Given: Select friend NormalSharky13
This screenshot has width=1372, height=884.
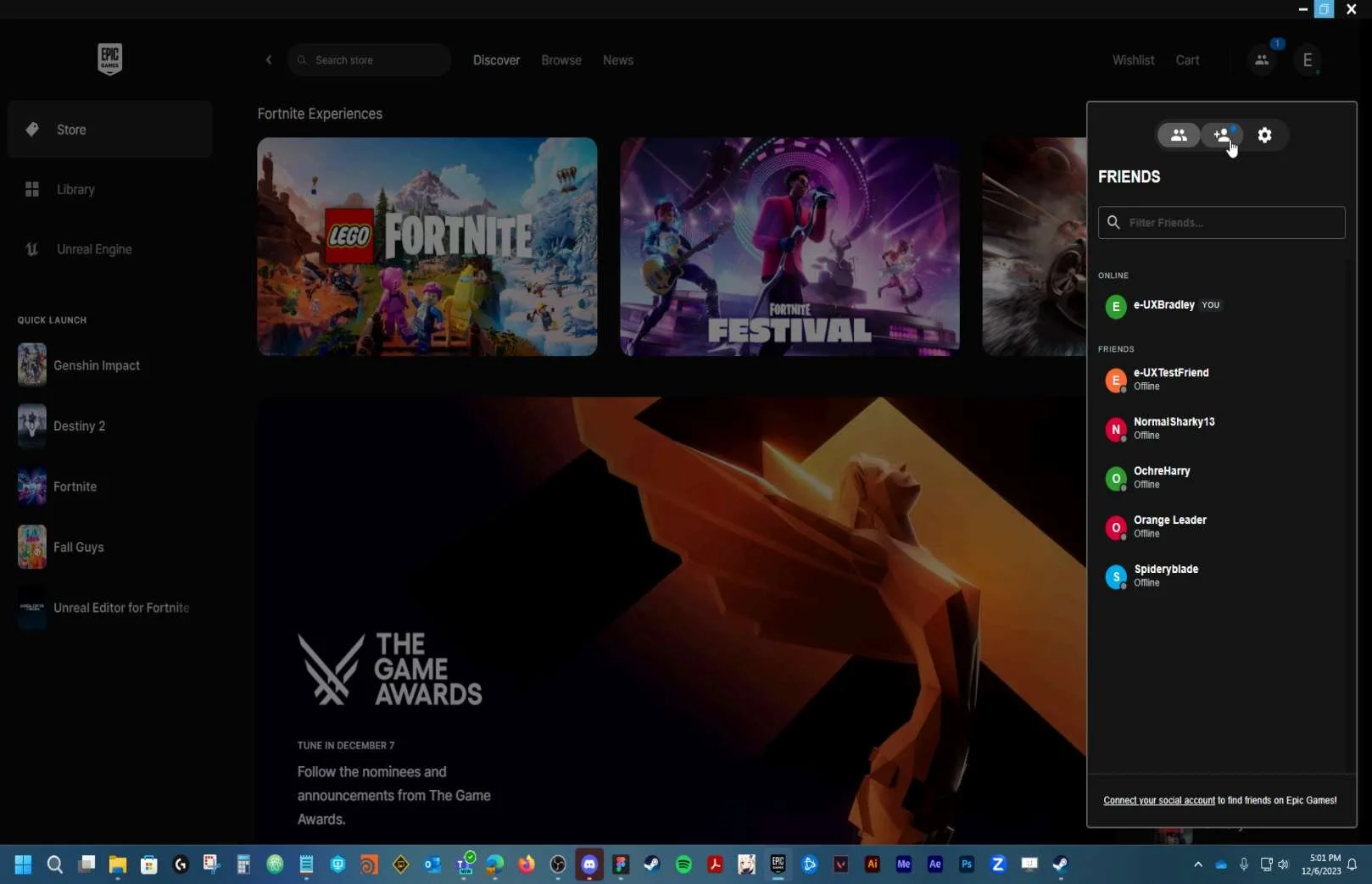Looking at the screenshot, I should point(1221,429).
